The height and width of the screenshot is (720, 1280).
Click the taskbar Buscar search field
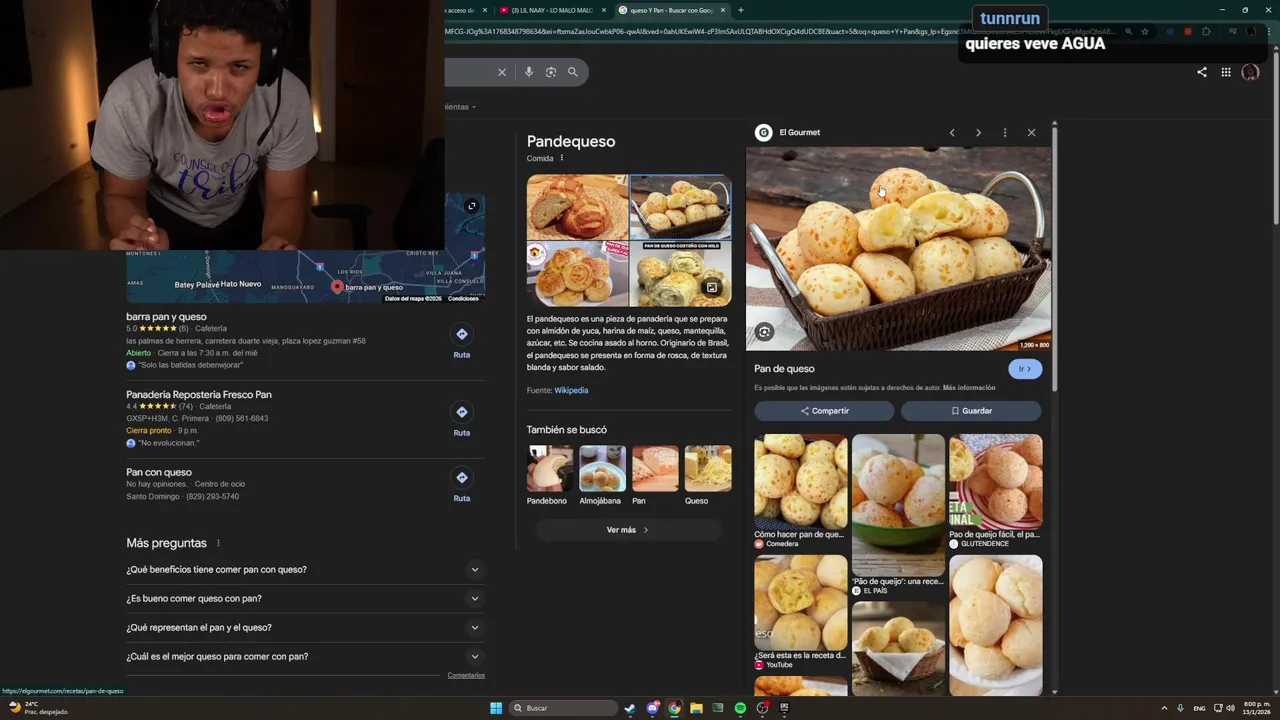tap(563, 708)
